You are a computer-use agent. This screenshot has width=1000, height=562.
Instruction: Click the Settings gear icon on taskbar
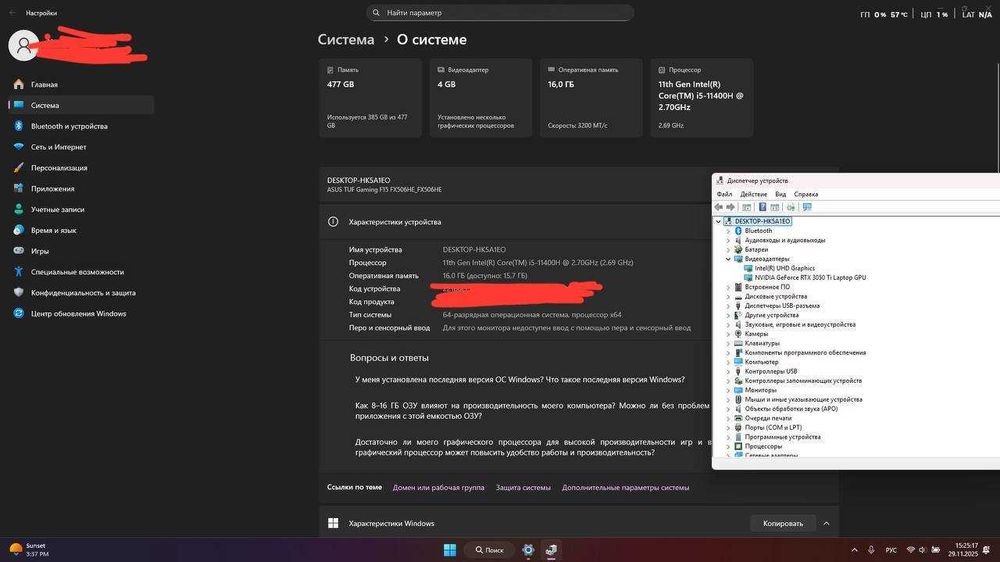coord(528,550)
